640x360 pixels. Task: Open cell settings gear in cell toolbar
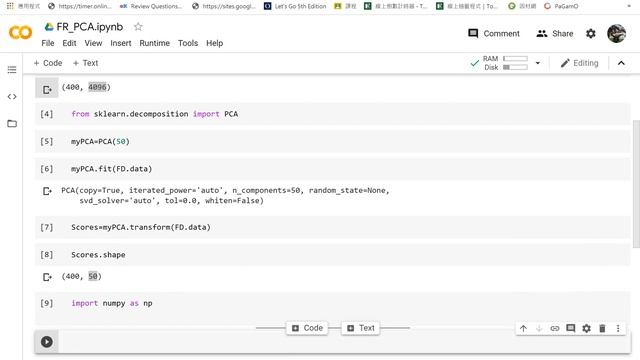pos(587,328)
